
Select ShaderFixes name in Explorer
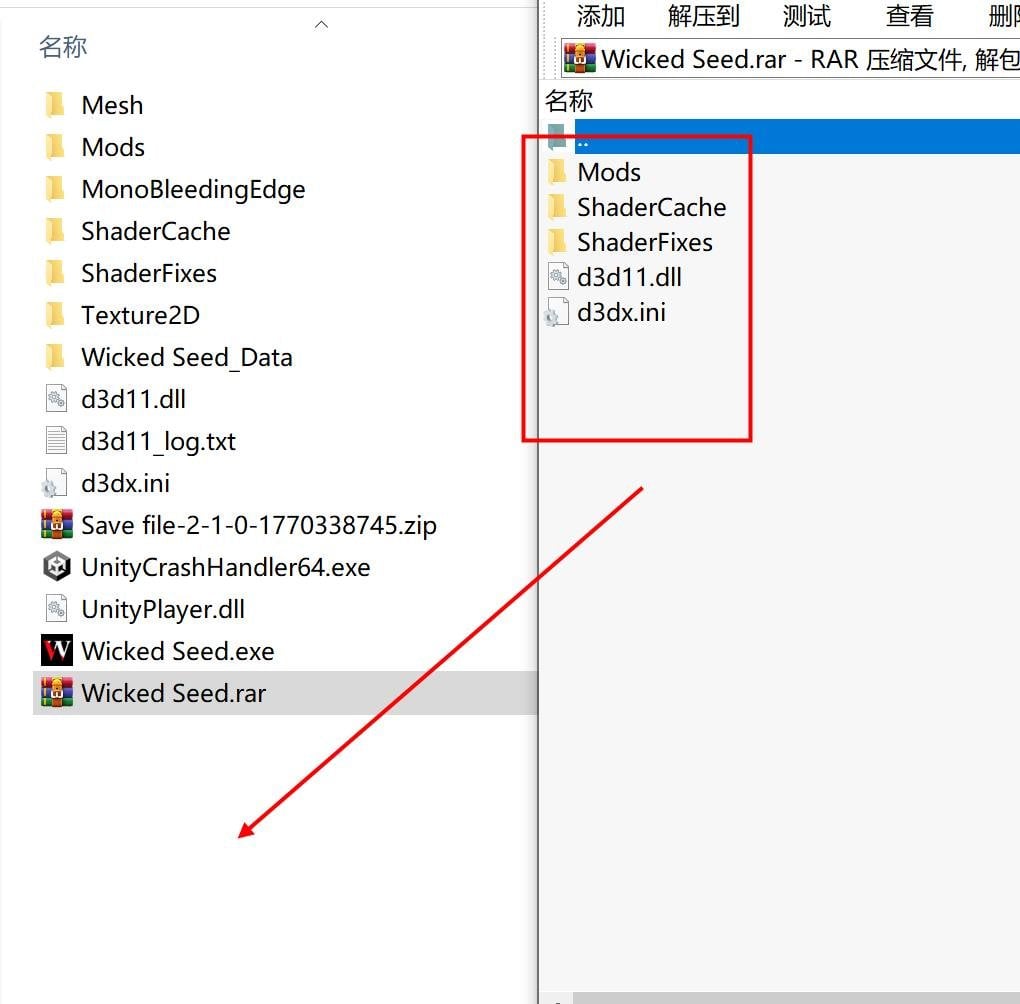(x=149, y=273)
